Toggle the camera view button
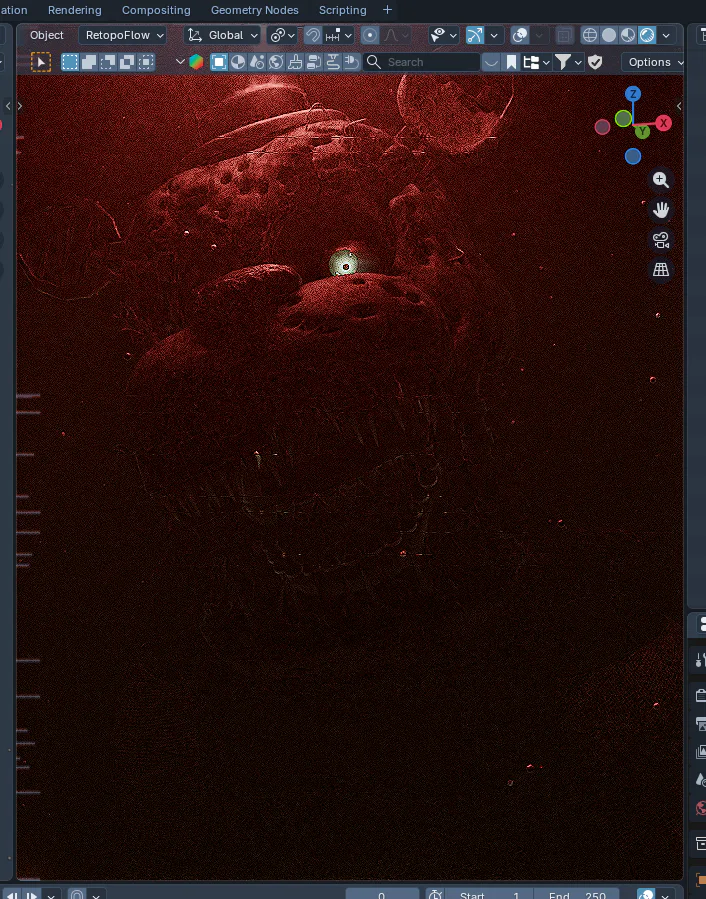Screen dimensions: 706x899 pos(661,240)
